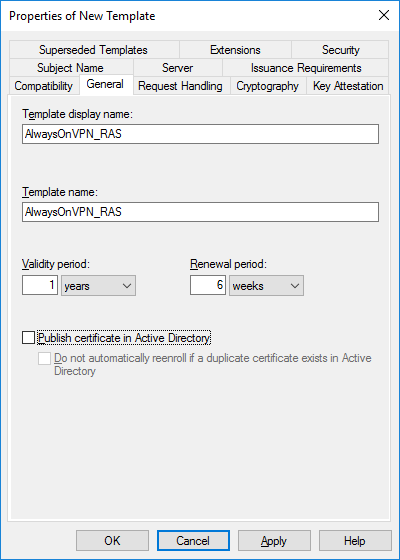Open the Cryptography tab
Viewport: 400px width, 560px height.
[x=268, y=86]
